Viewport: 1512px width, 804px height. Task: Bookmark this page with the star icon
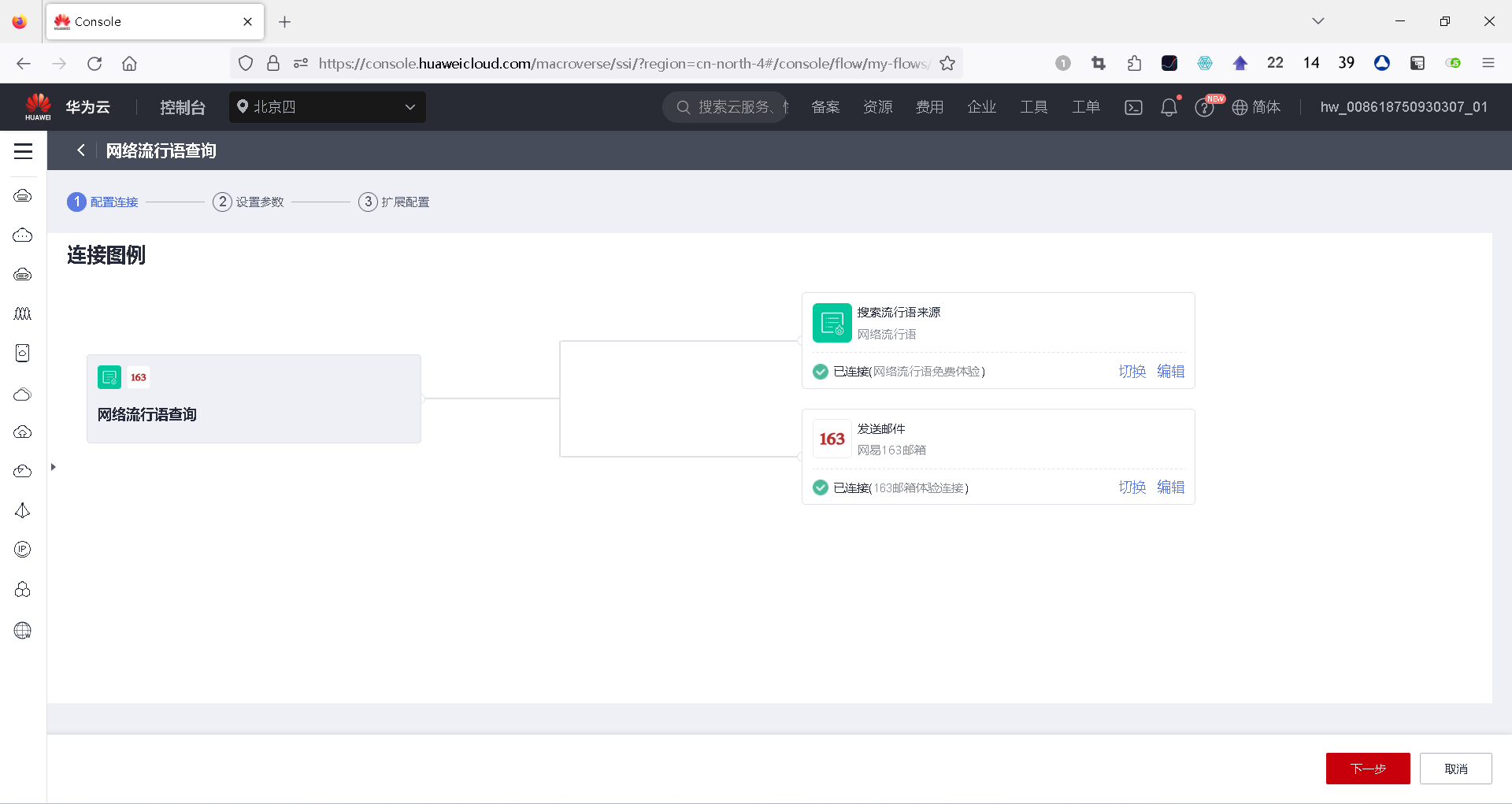(x=947, y=63)
